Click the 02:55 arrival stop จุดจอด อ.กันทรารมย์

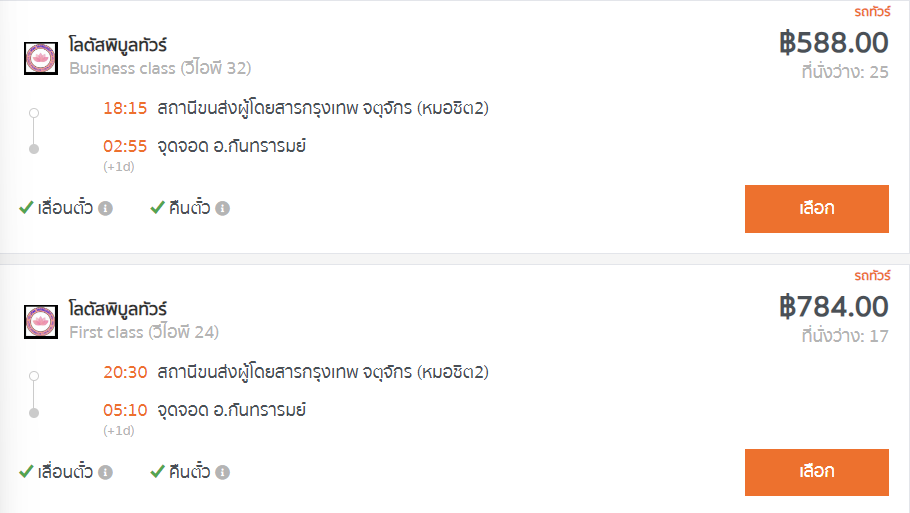[232, 146]
